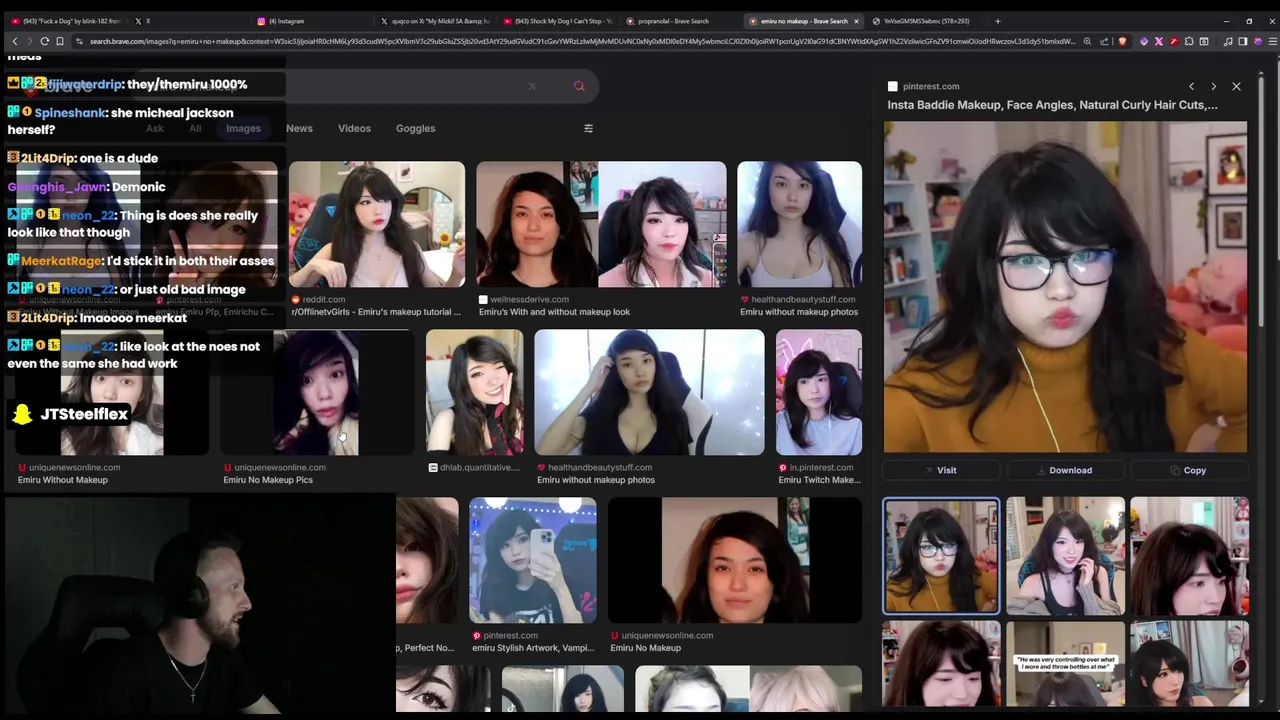
Task: Bookmark this page with the bookmark icon
Action: [60, 41]
